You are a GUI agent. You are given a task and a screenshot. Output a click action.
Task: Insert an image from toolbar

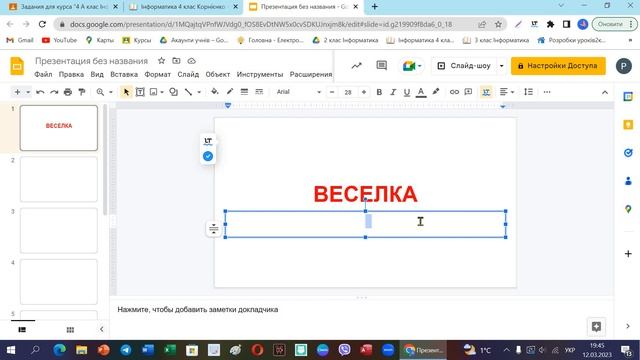(153, 92)
